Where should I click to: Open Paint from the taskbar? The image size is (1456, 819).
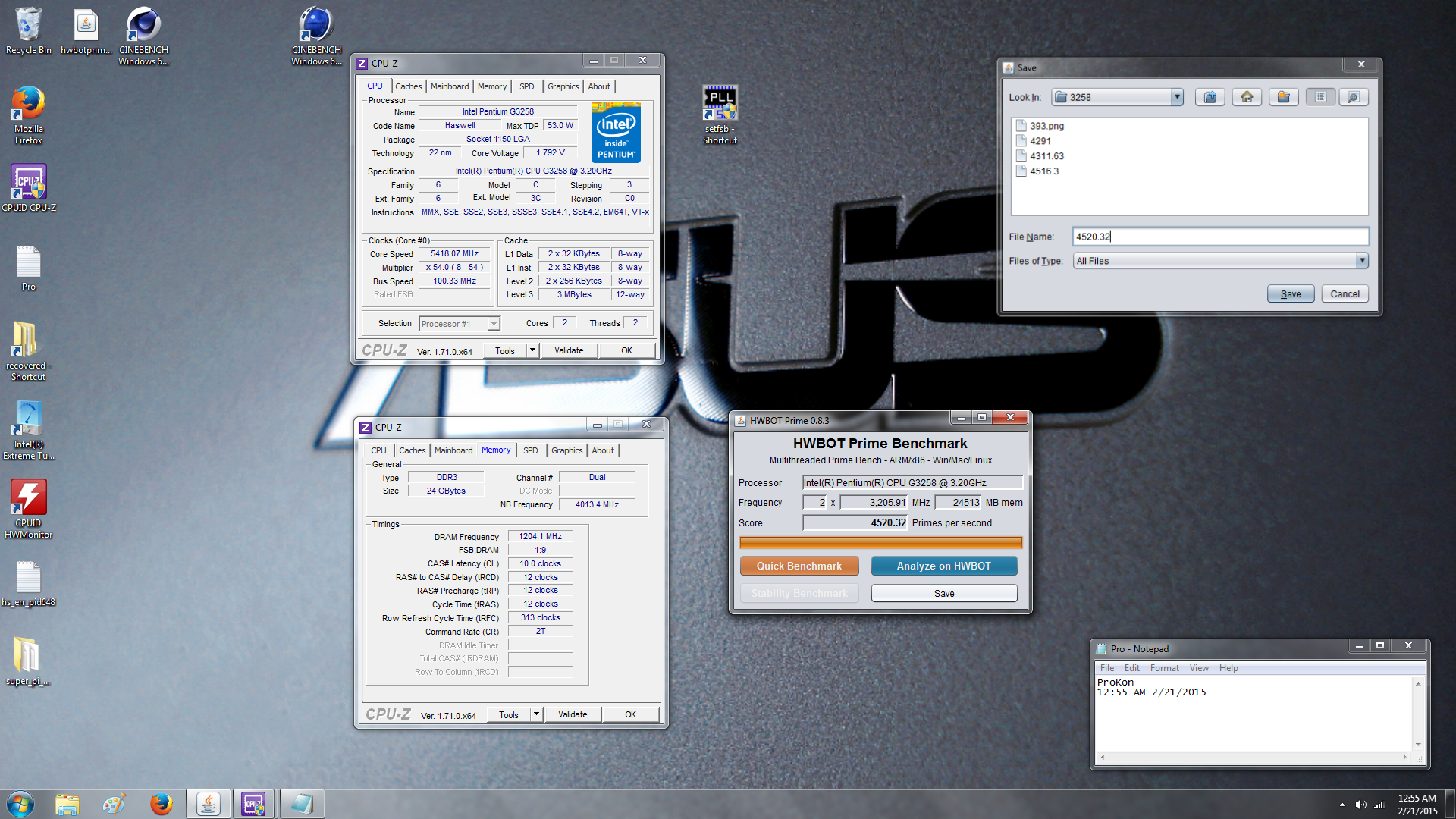click(x=114, y=804)
